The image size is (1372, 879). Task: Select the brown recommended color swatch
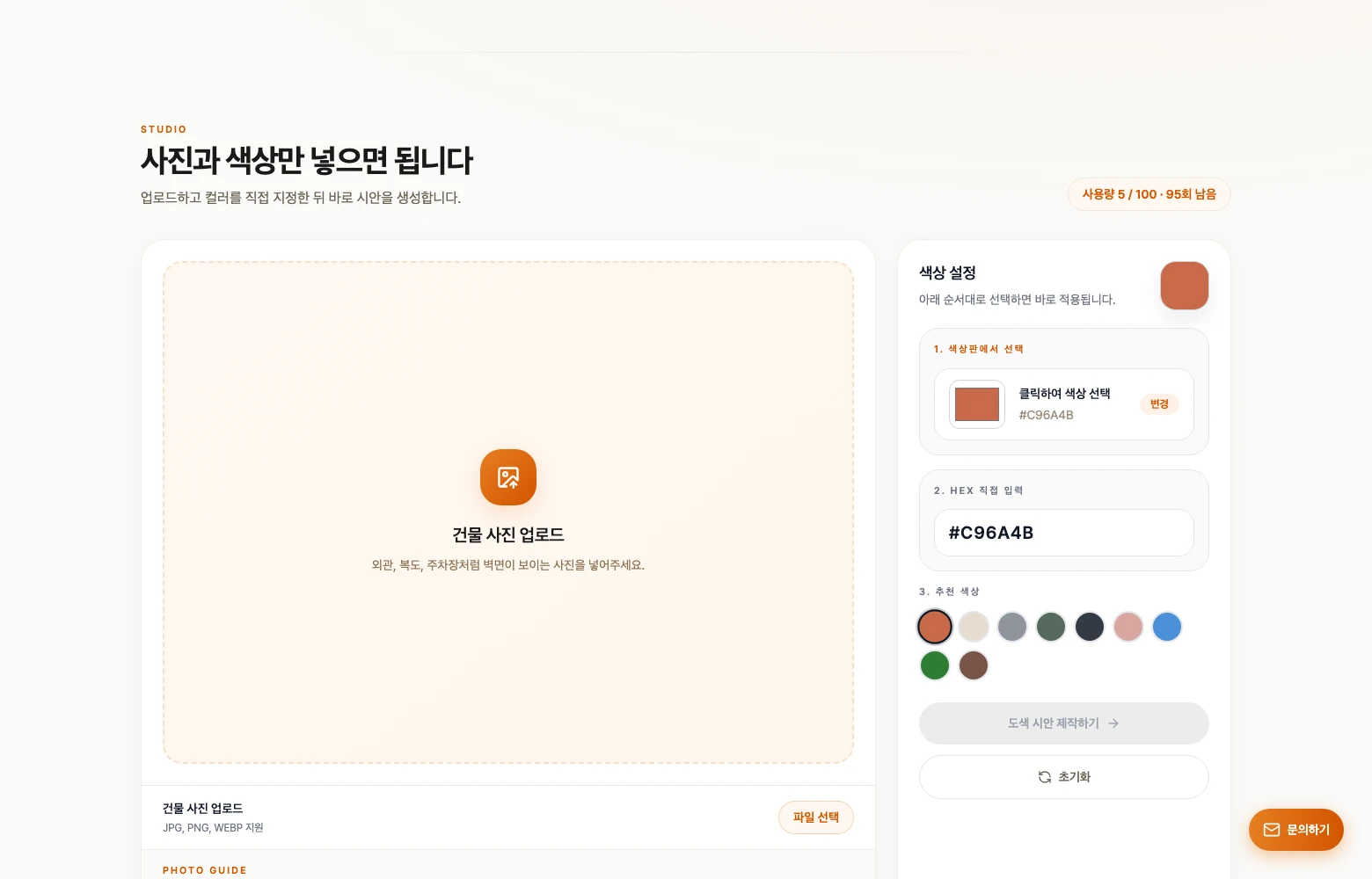974,665
